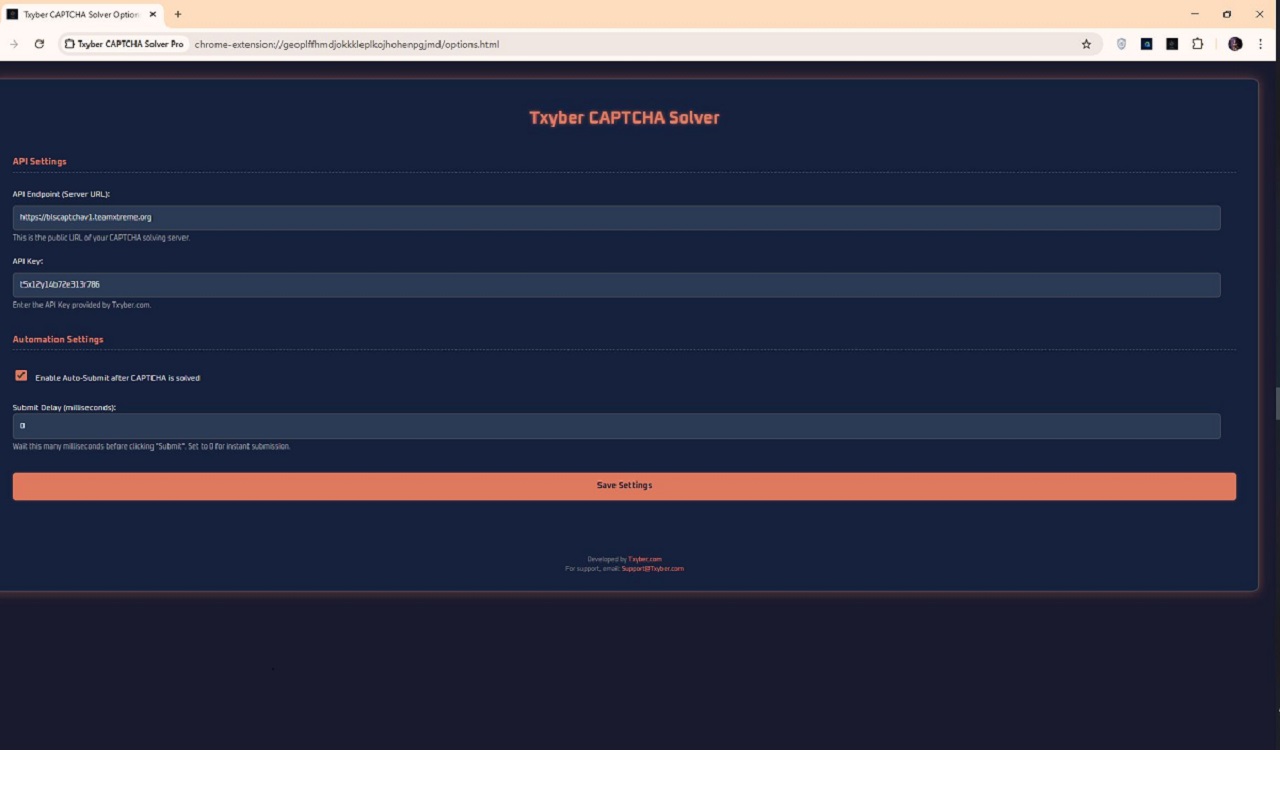Click the hint "This is the public URL of your CAPTCHA solving server."

click(x=101, y=238)
